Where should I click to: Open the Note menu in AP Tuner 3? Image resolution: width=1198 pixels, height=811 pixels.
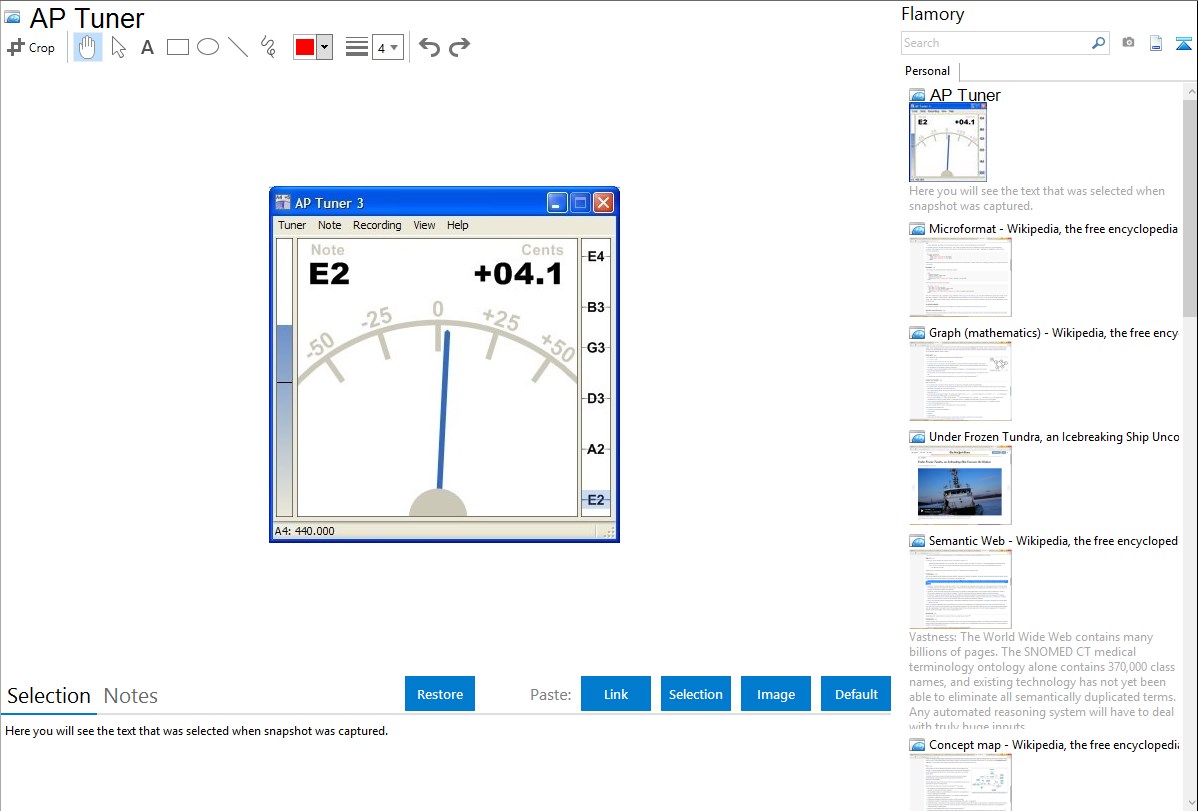[330, 225]
